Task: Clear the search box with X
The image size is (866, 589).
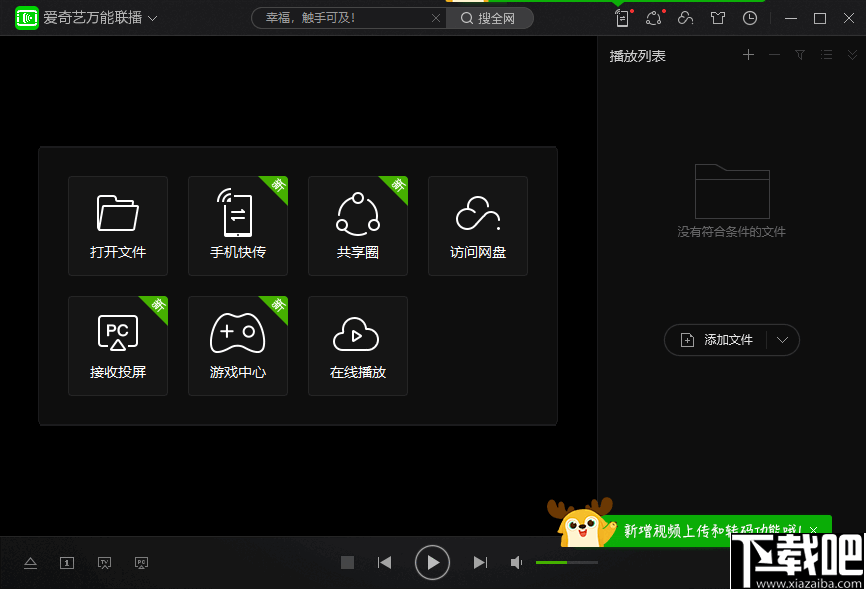Action: click(436, 18)
